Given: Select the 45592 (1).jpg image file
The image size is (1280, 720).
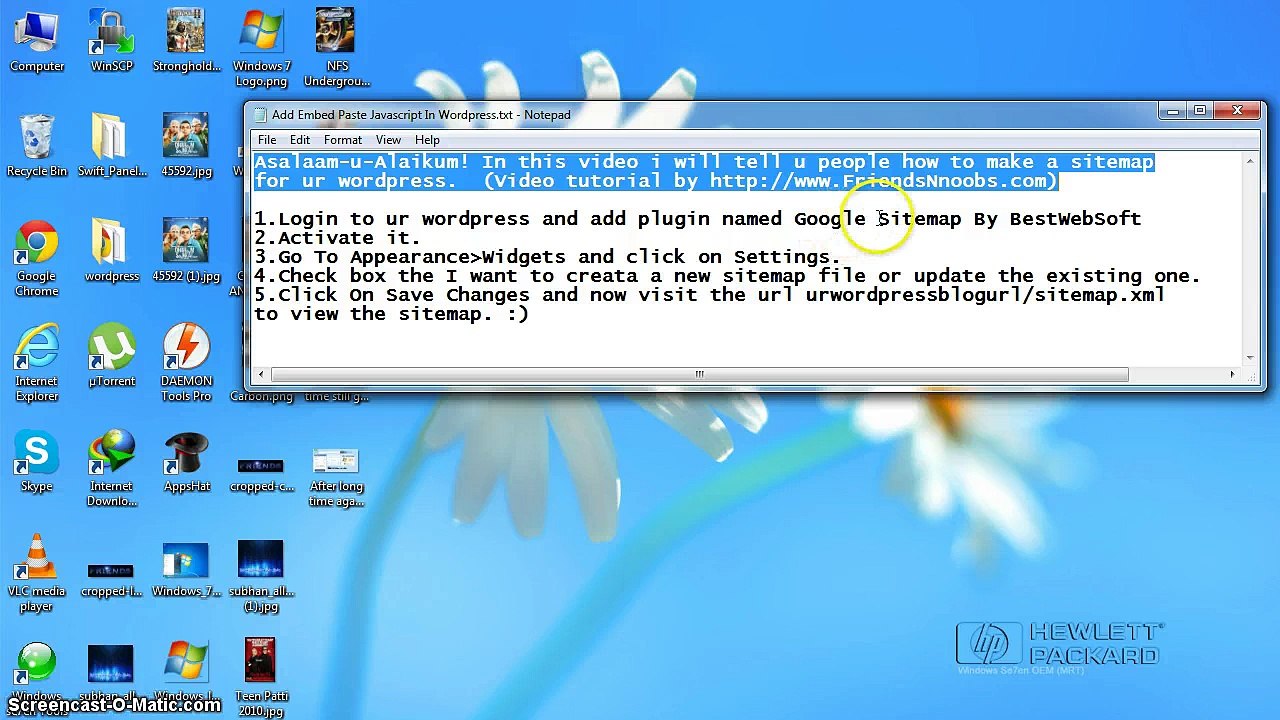Looking at the screenshot, I should pyautogui.click(x=186, y=250).
